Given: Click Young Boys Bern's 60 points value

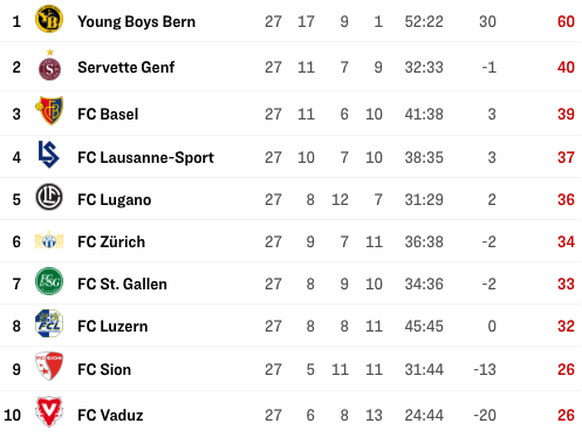Looking at the screenshot, I should [x=566, y=22].
